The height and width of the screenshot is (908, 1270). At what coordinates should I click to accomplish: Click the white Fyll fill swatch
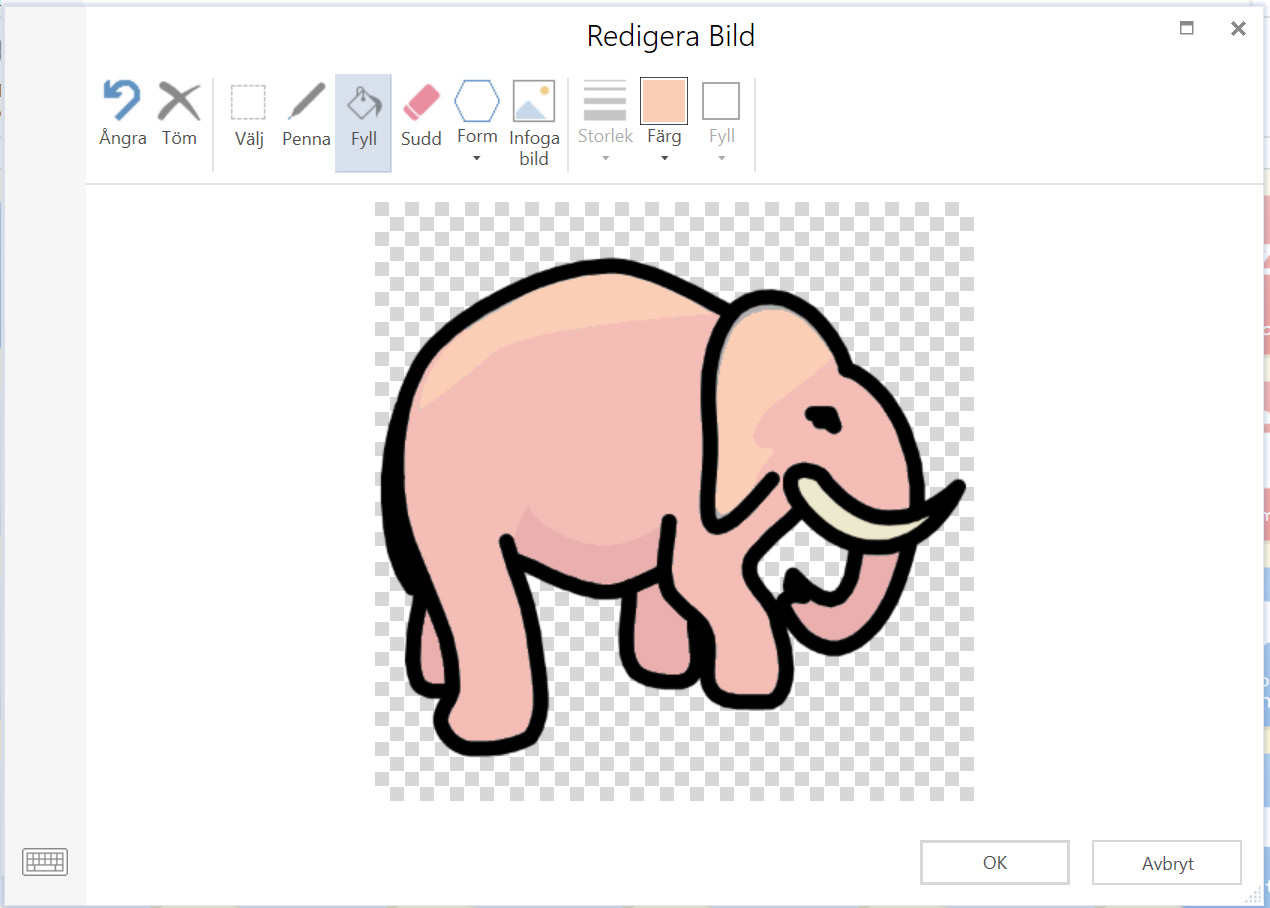pos(721,101)
